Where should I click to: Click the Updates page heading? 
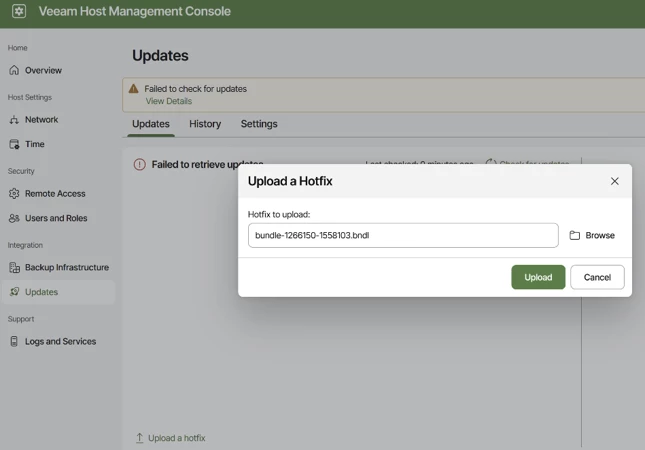[160, 56]
